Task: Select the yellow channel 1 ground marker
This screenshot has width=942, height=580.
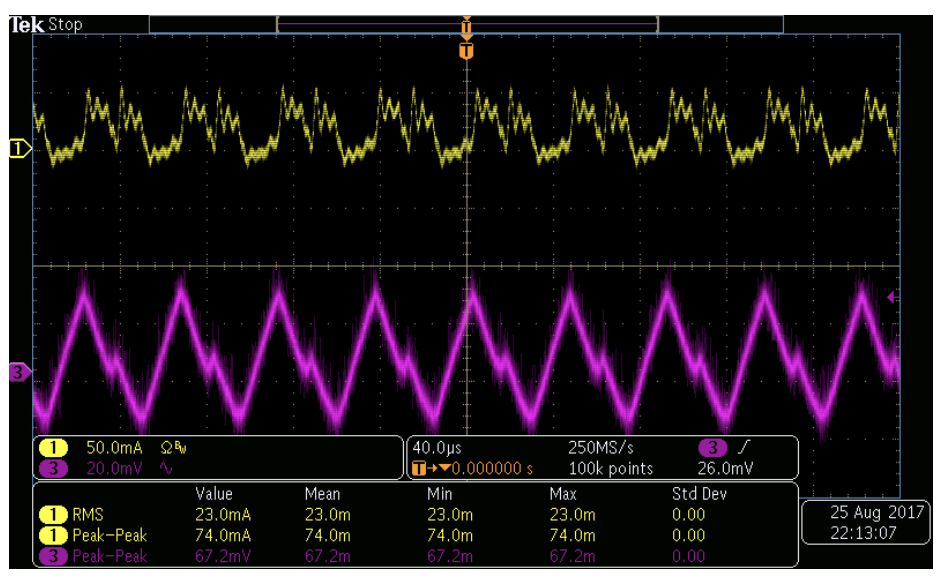Action: coord(19,150)
